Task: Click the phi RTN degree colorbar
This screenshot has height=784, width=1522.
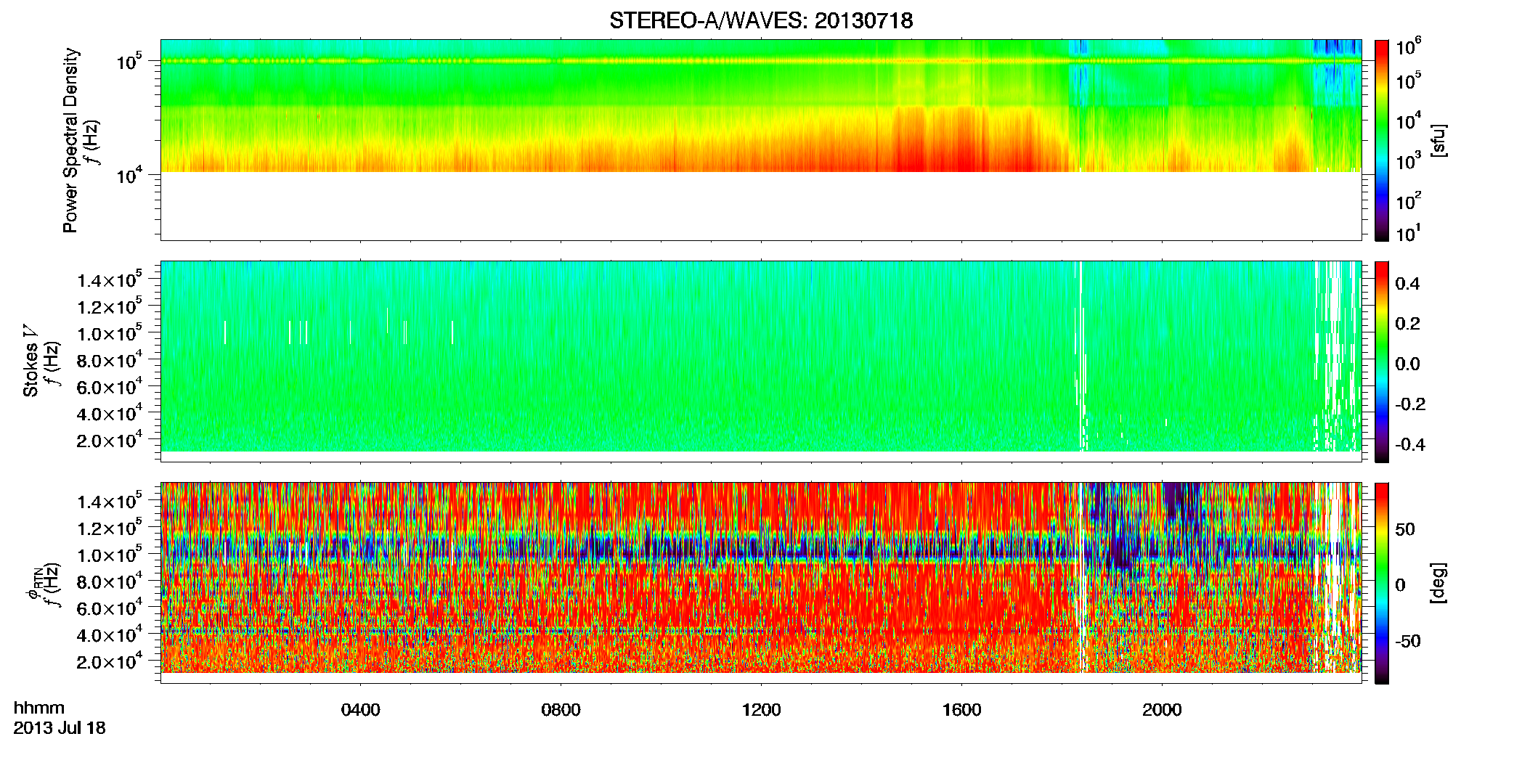Action: 1382,583
